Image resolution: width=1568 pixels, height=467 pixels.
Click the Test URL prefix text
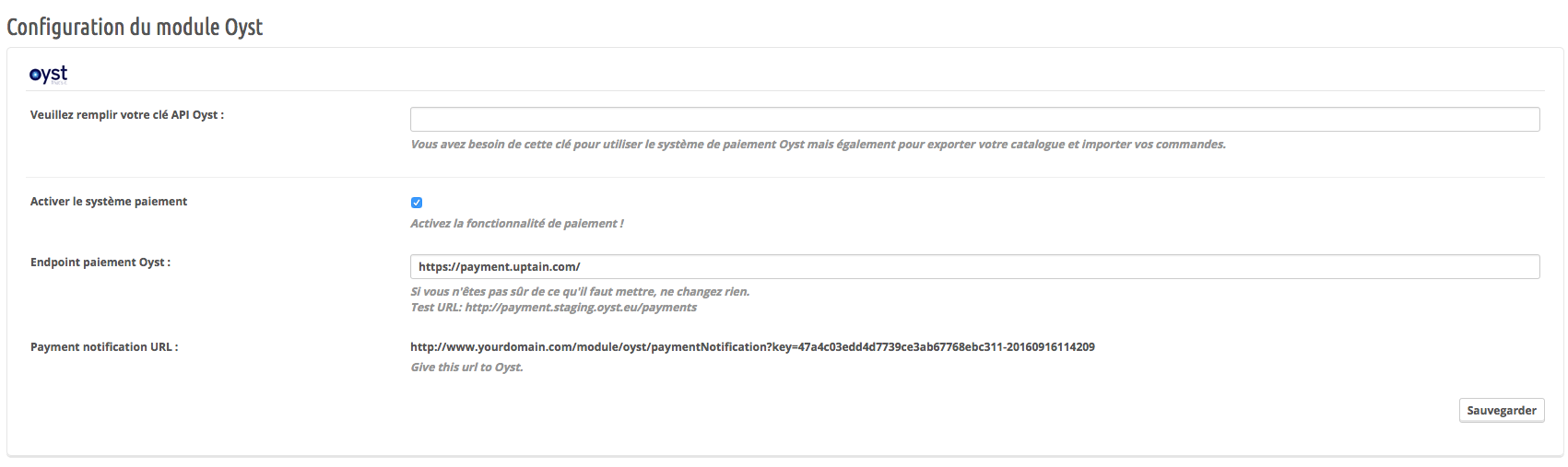pyautogui.click(x=436, y=308)
